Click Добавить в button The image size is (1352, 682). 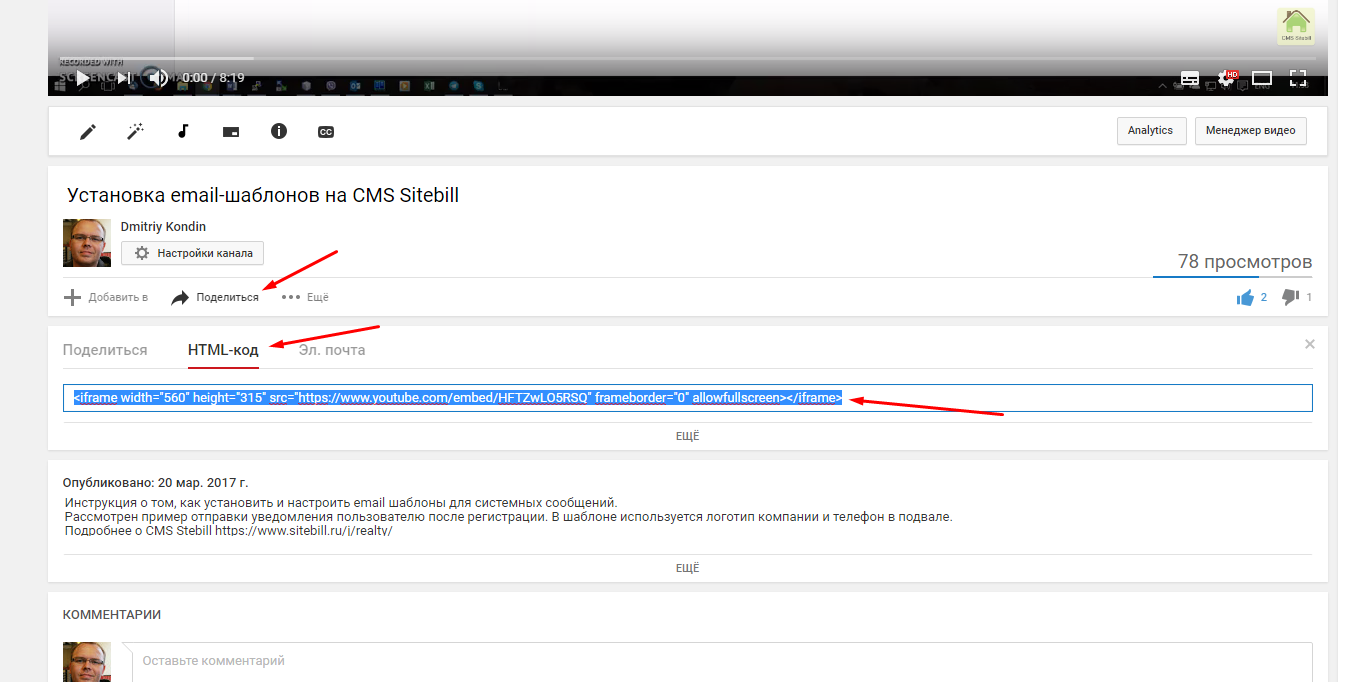click(x=106, y=297)
